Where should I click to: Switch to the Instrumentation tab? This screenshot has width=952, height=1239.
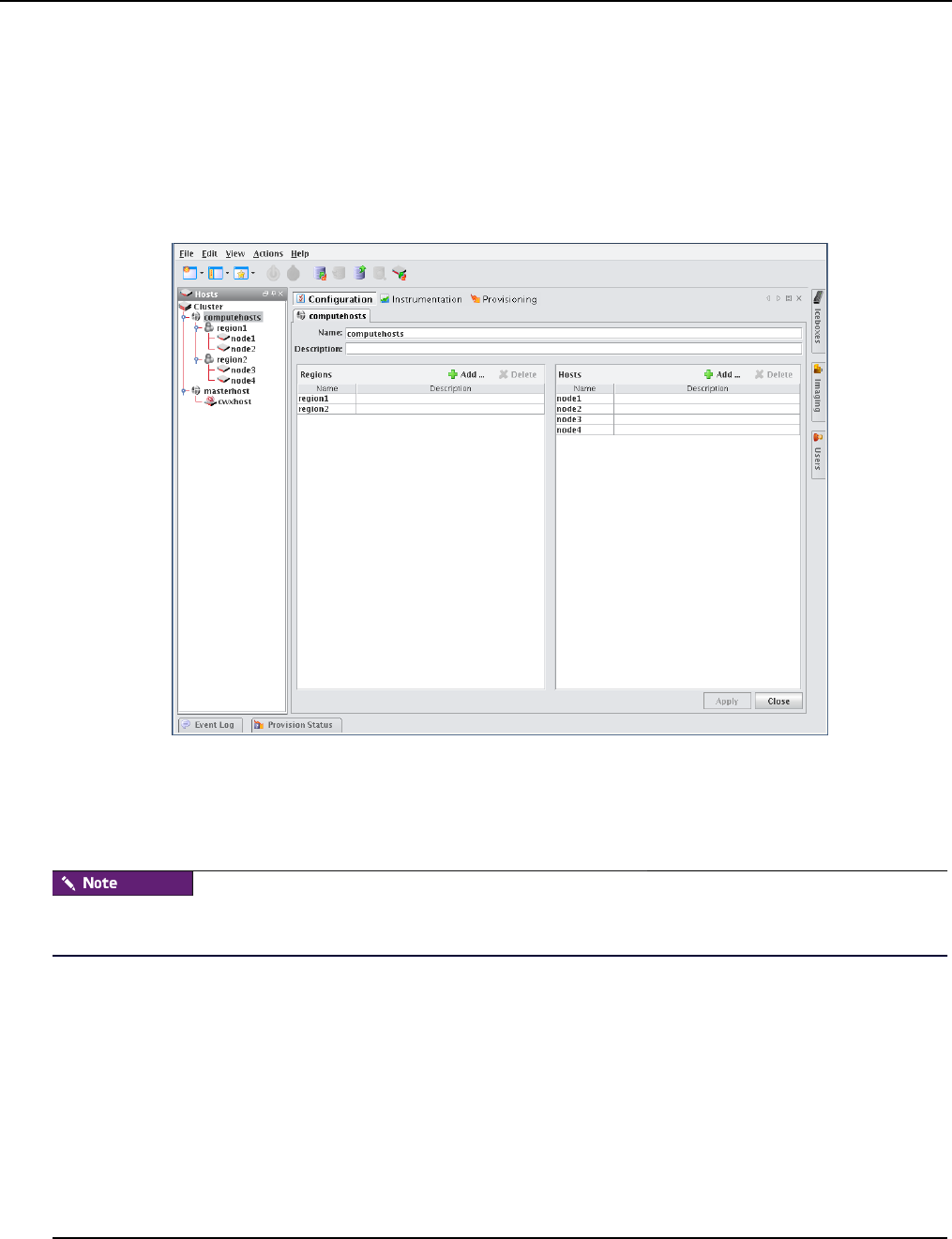(x=421, y=299)
